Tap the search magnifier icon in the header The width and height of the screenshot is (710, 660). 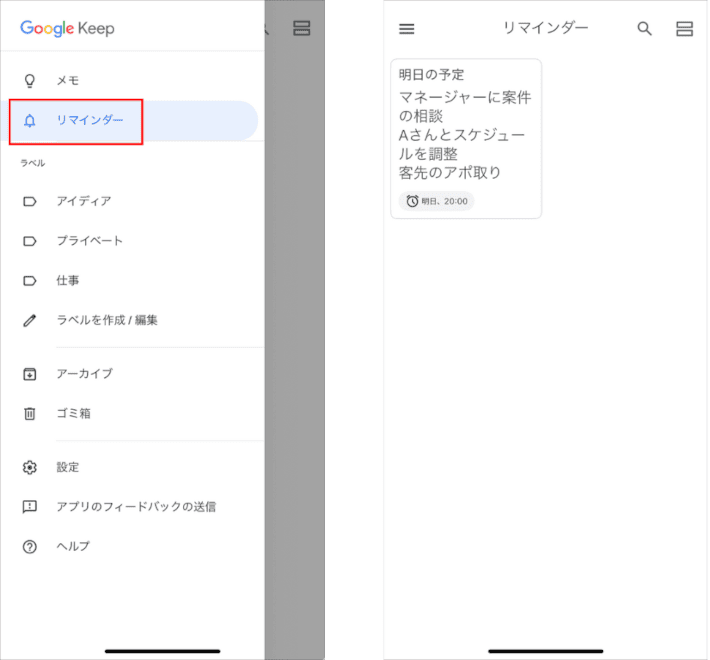coord(645,29)
